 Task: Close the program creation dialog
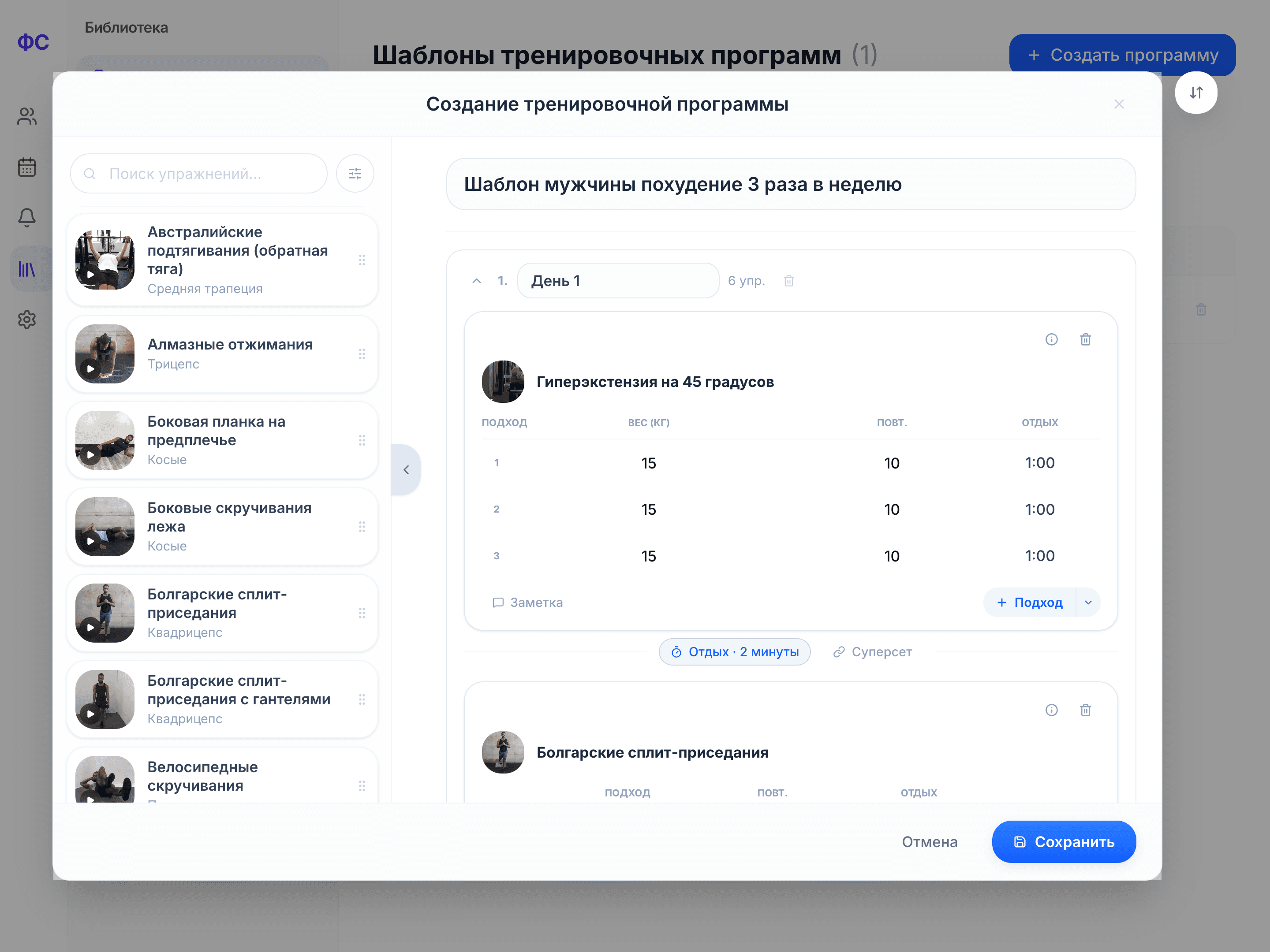(1118, 104)
